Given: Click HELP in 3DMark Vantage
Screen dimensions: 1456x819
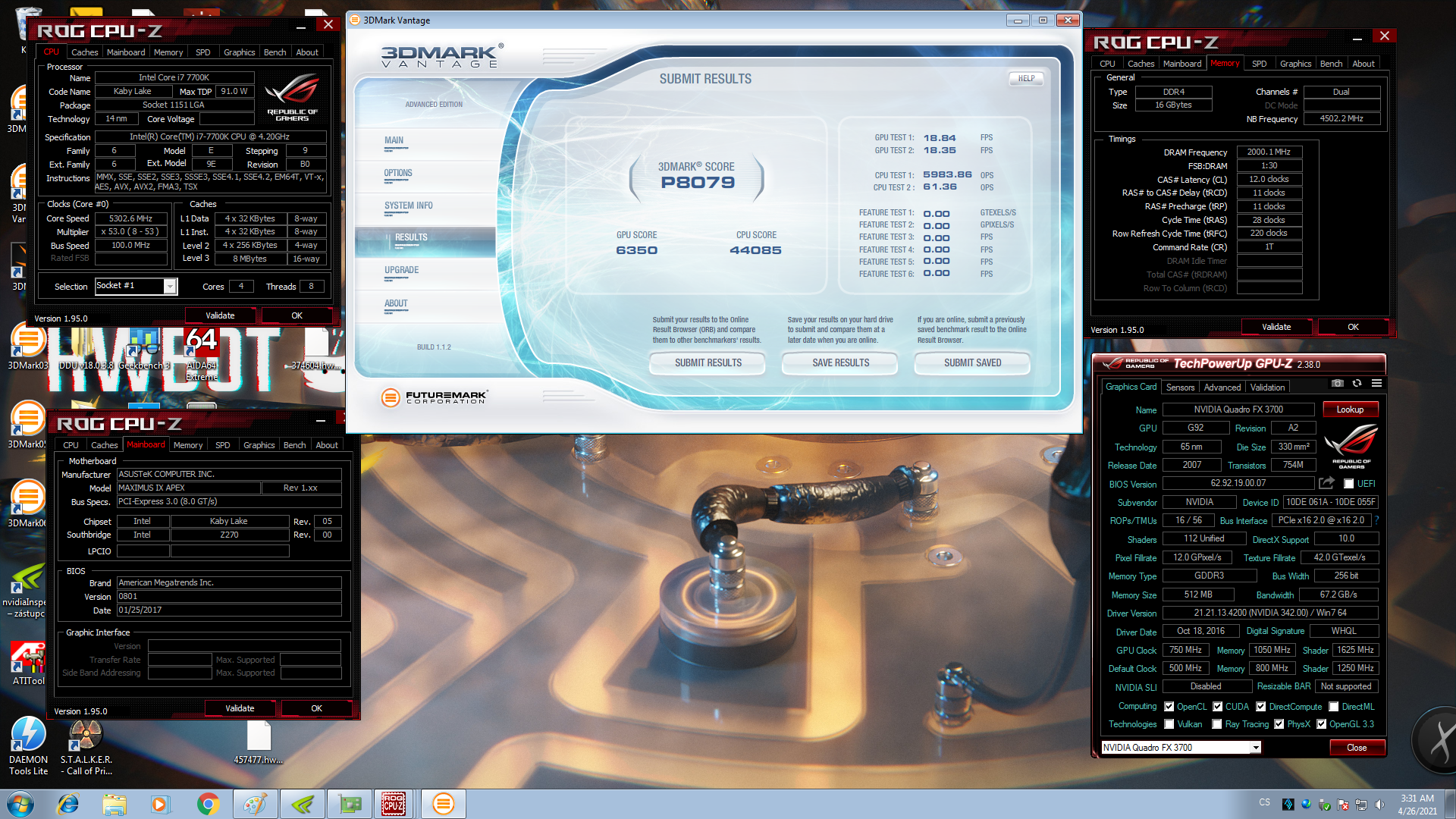Looking at the screenshot, I should click(1026, 78).
